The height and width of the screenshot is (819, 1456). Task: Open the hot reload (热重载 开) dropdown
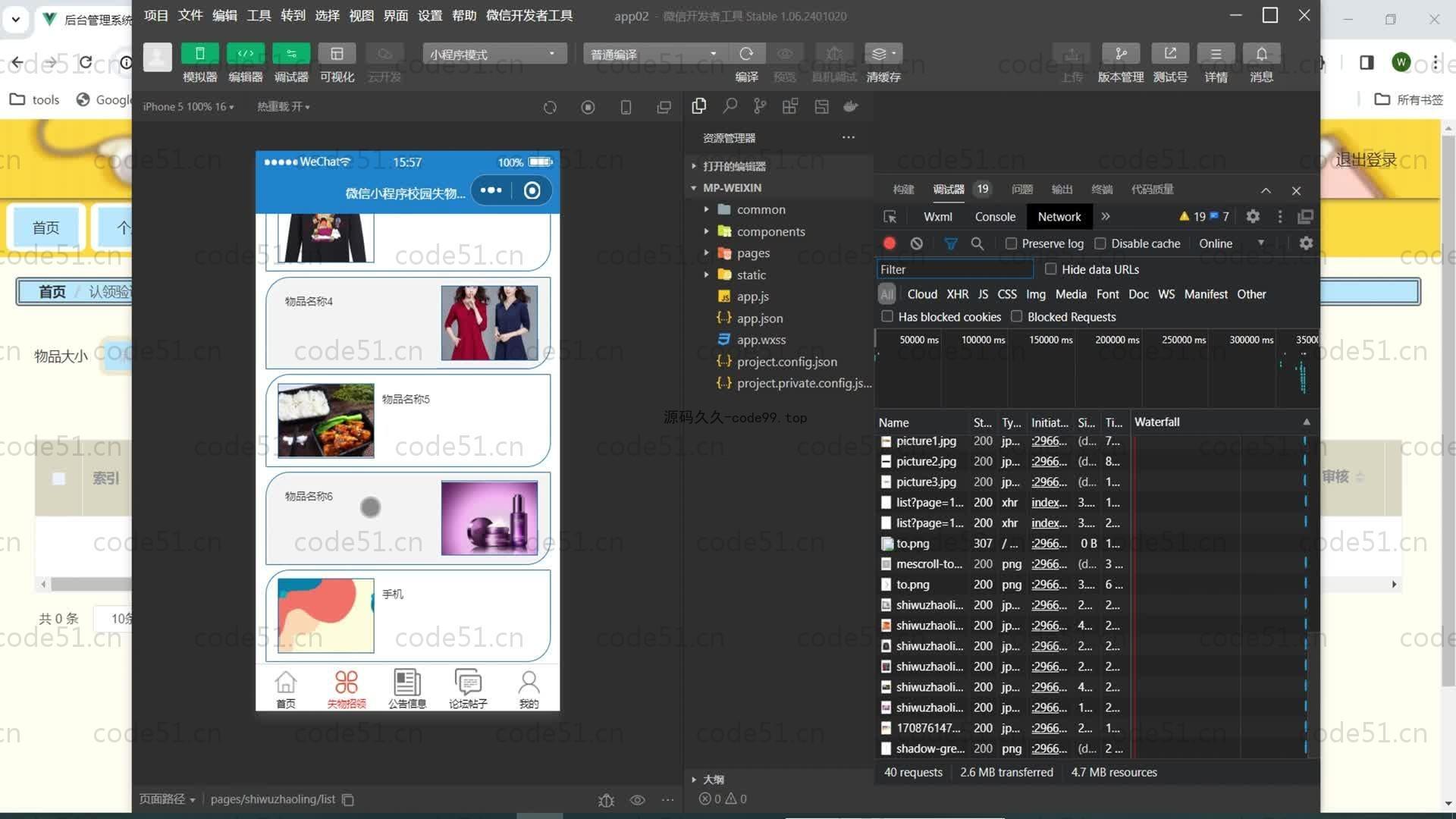[283, 107]
